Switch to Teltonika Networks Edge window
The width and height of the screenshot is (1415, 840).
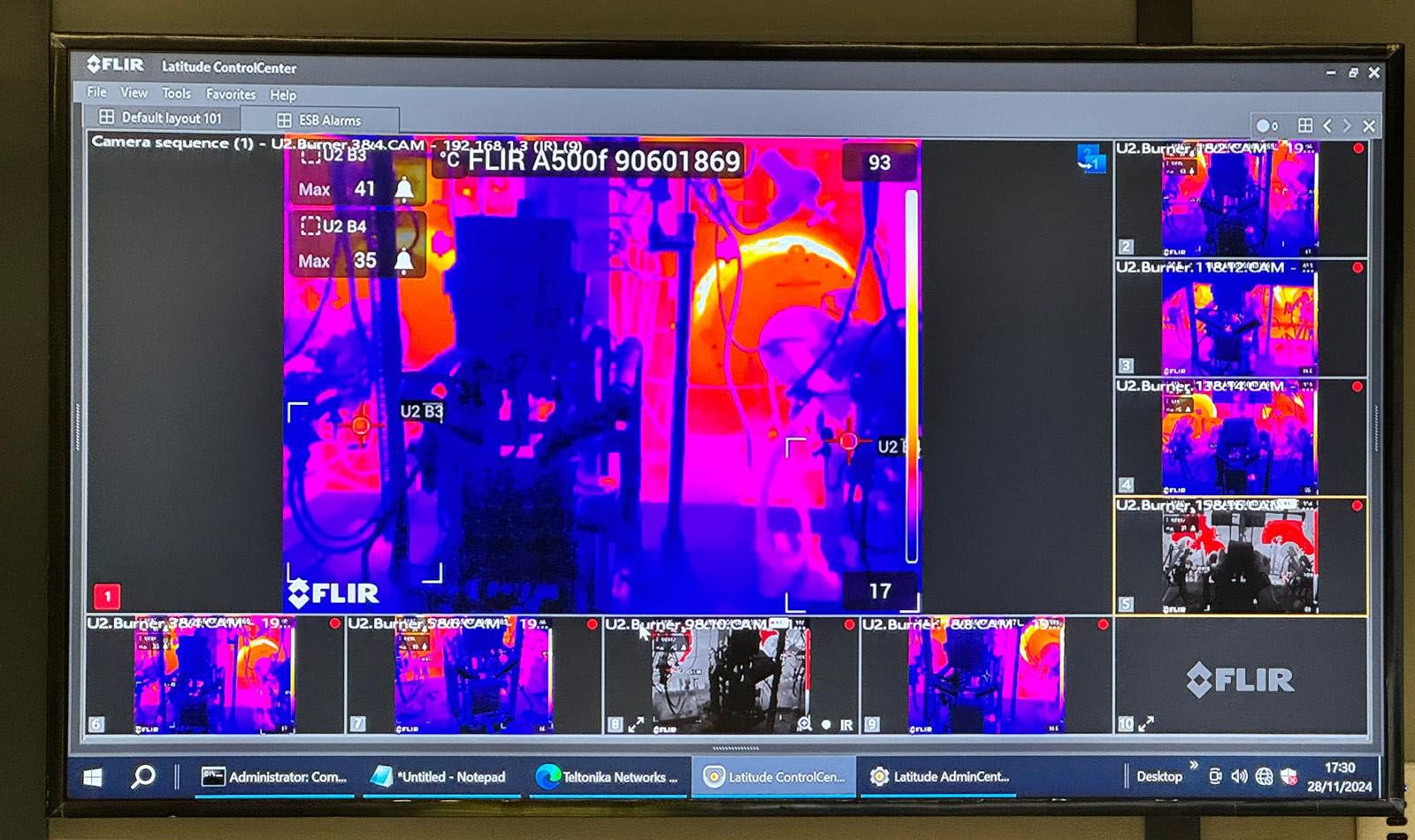608,778
